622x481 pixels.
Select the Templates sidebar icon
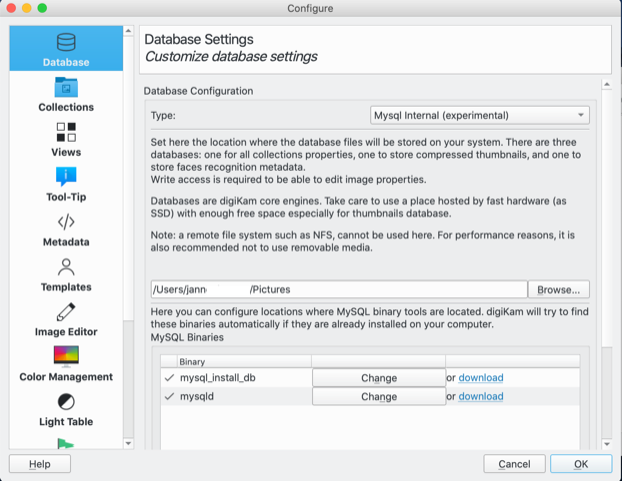[66, 268]
